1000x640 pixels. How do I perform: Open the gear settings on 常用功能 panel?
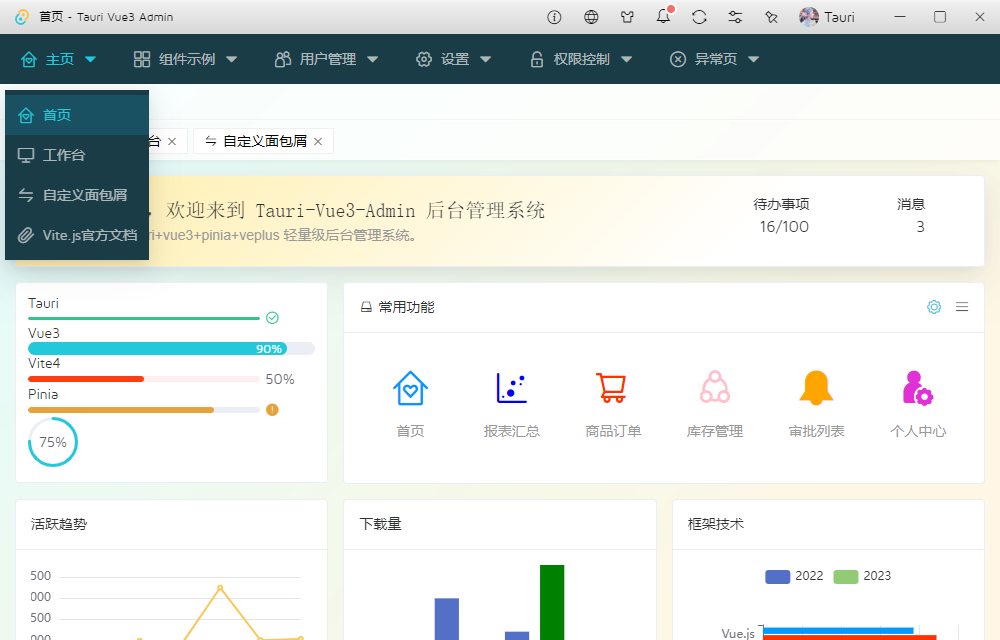tap(934, 307)
